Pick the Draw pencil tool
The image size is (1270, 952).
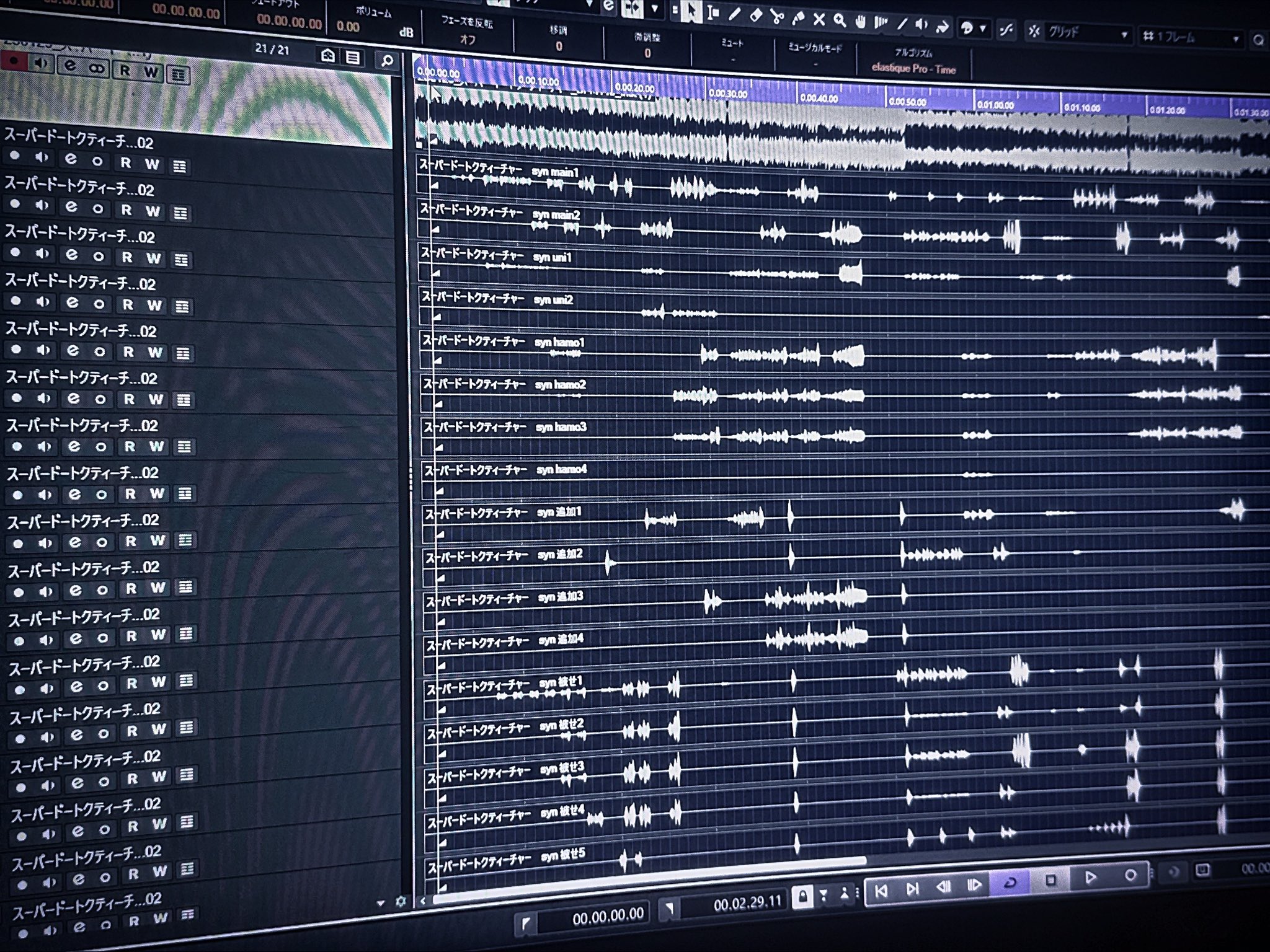coord(734,14)
